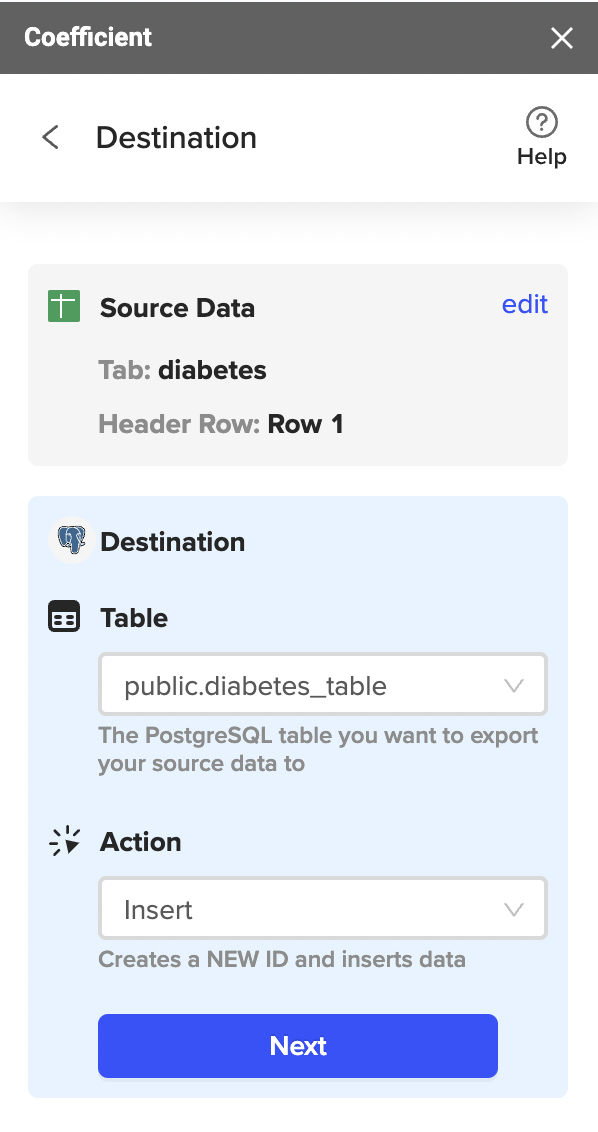Click the Coefficient title in the header bar
598x1132 pixels.
coord(88,37)
